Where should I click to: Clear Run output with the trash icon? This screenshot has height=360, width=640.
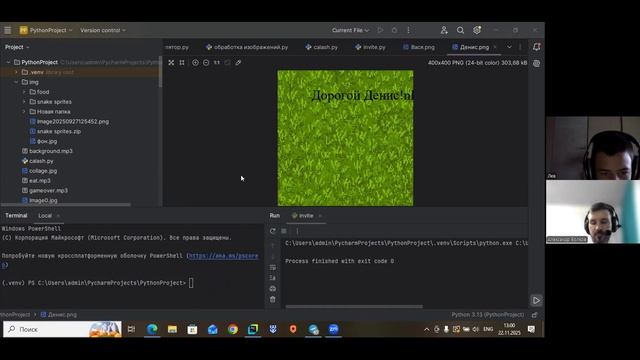click(x=273, y=299)
